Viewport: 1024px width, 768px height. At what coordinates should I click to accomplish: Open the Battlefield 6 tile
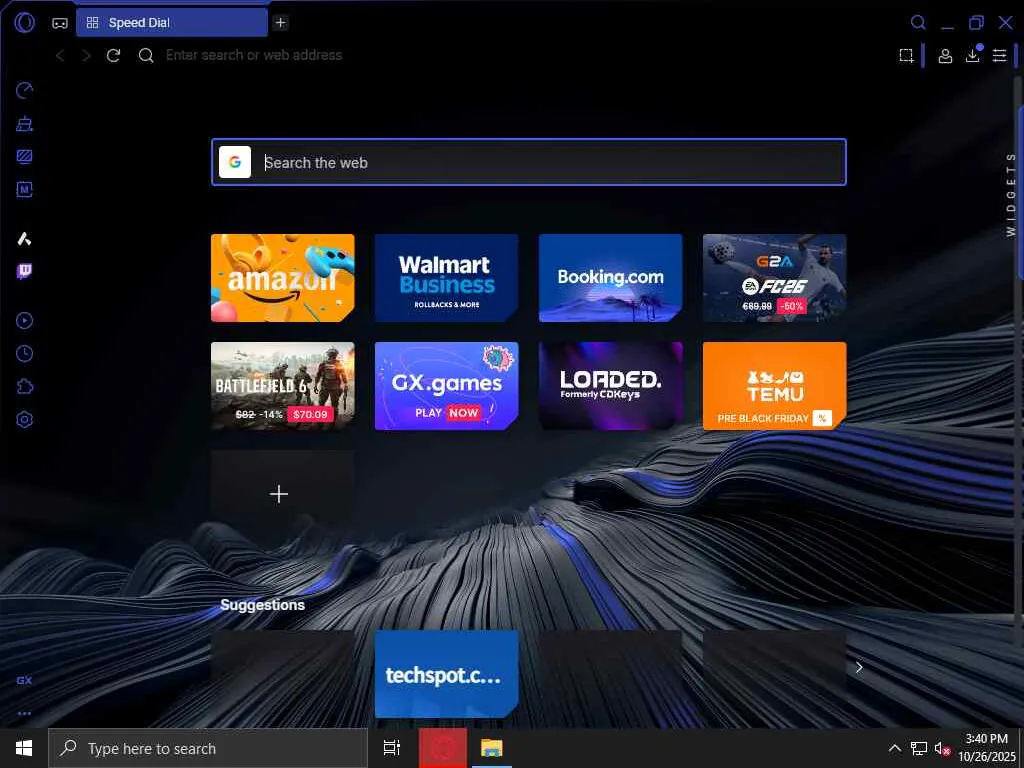click(x=283, y=386)
